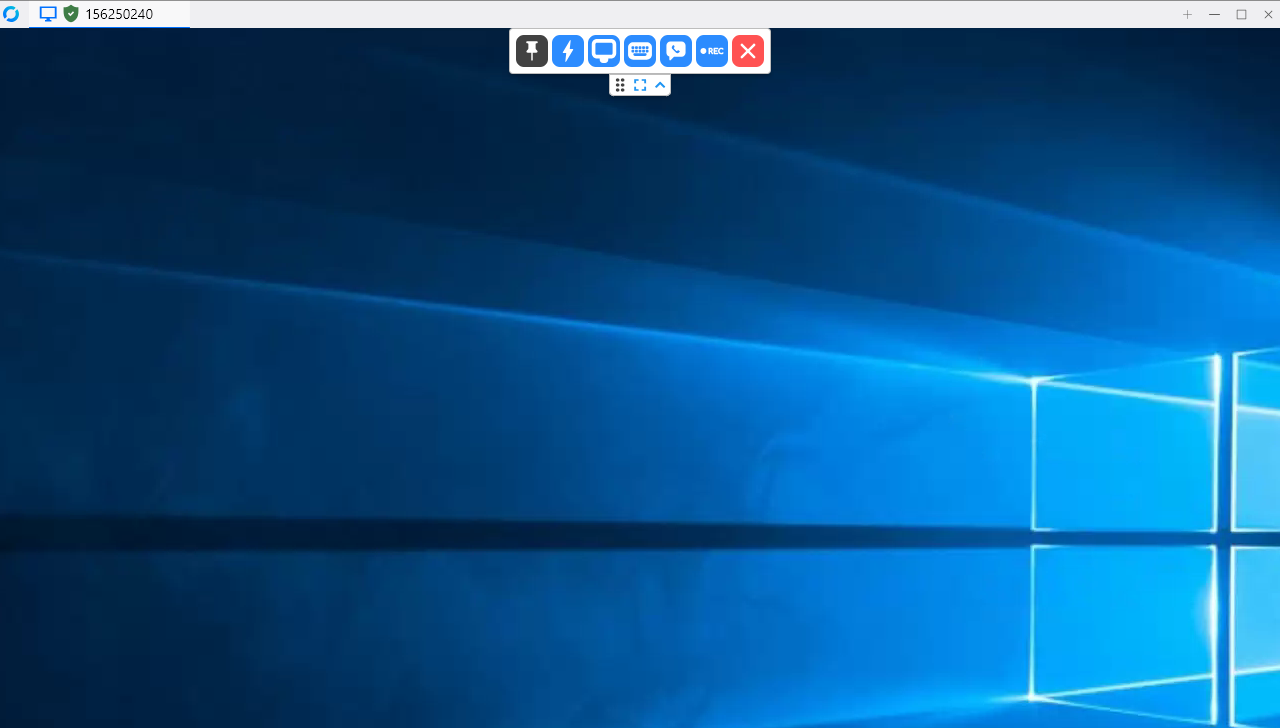Maximize the remote session window

pyautogui.click(x=1241, y=14)
